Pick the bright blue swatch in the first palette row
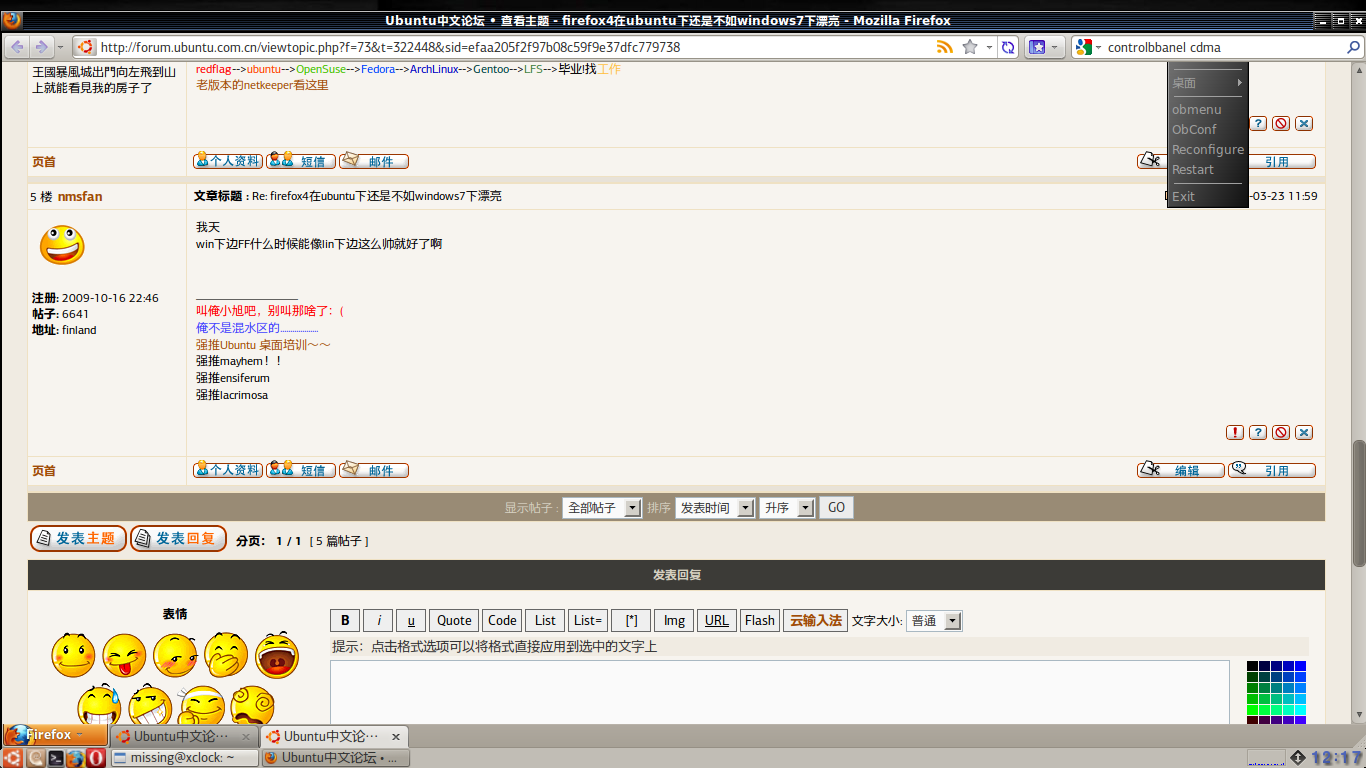 1300,666
